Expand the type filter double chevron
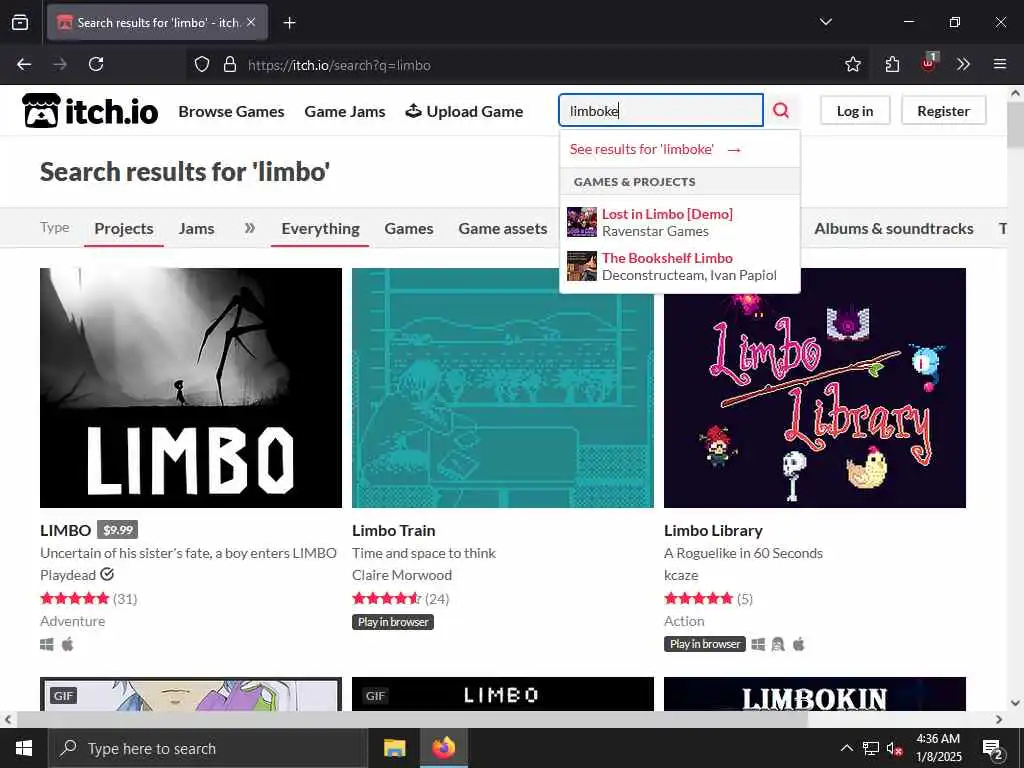 pyautogui.click(x=249, y=228)
